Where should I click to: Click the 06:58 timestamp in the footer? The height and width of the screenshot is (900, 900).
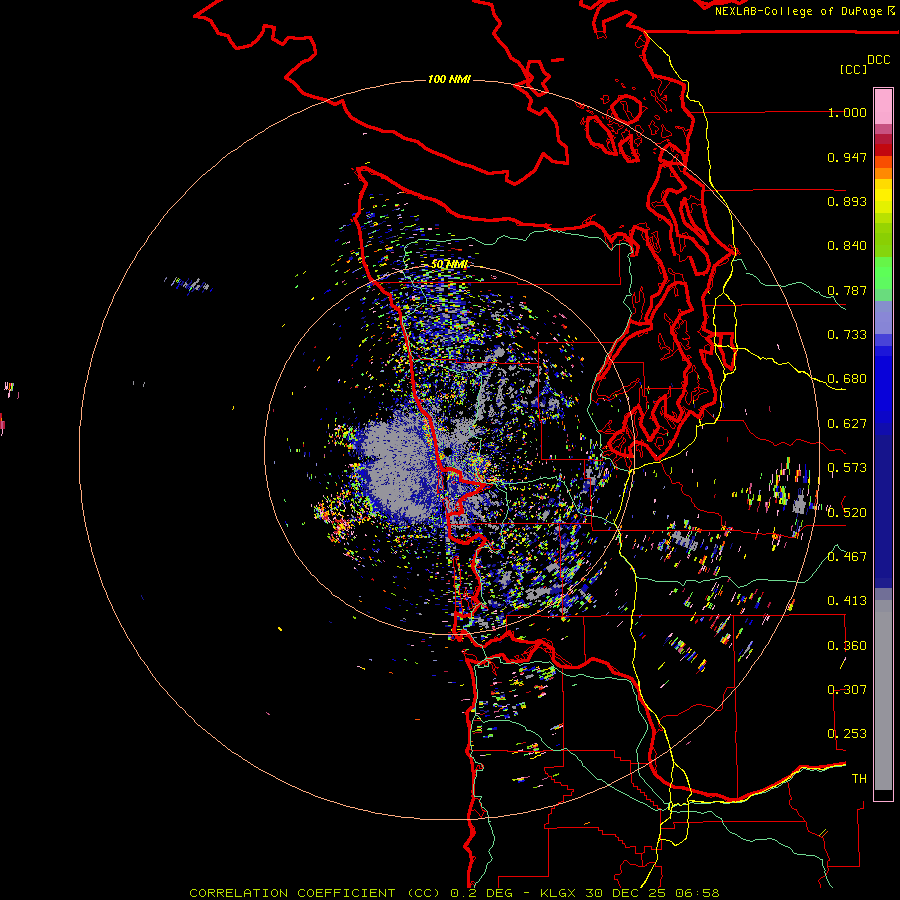698,893
